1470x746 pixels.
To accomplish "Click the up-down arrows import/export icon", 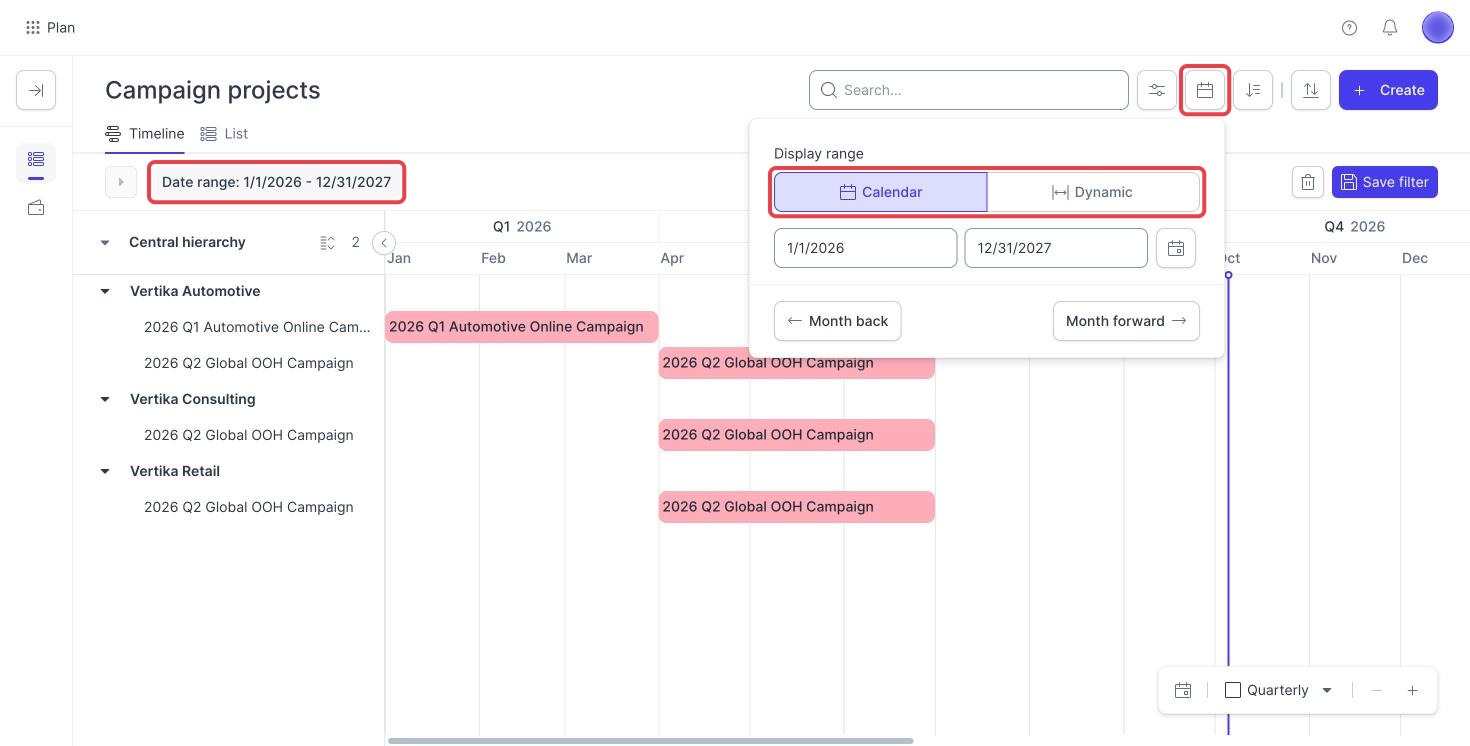I will [1311, 90].
